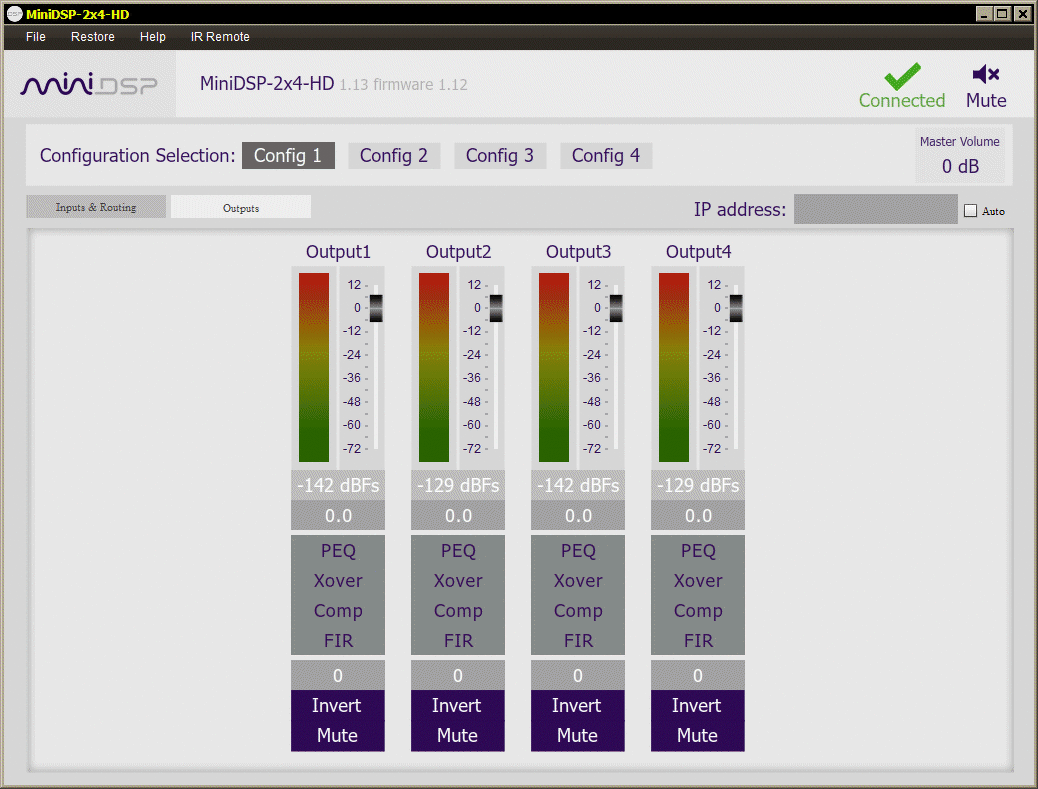Click the Output4 label
Screen dimensions: 1038x789
[x=698, y=252]
